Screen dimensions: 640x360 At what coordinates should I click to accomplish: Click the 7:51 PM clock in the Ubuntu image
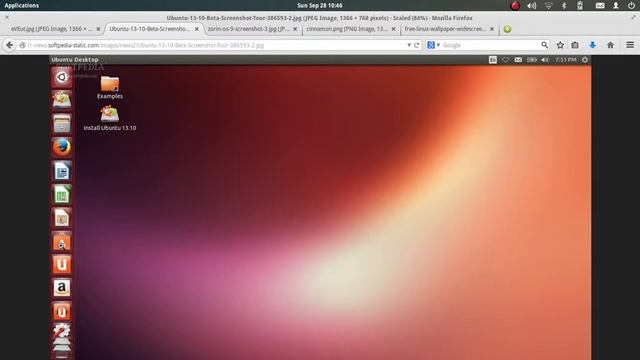tap(566, 60)
